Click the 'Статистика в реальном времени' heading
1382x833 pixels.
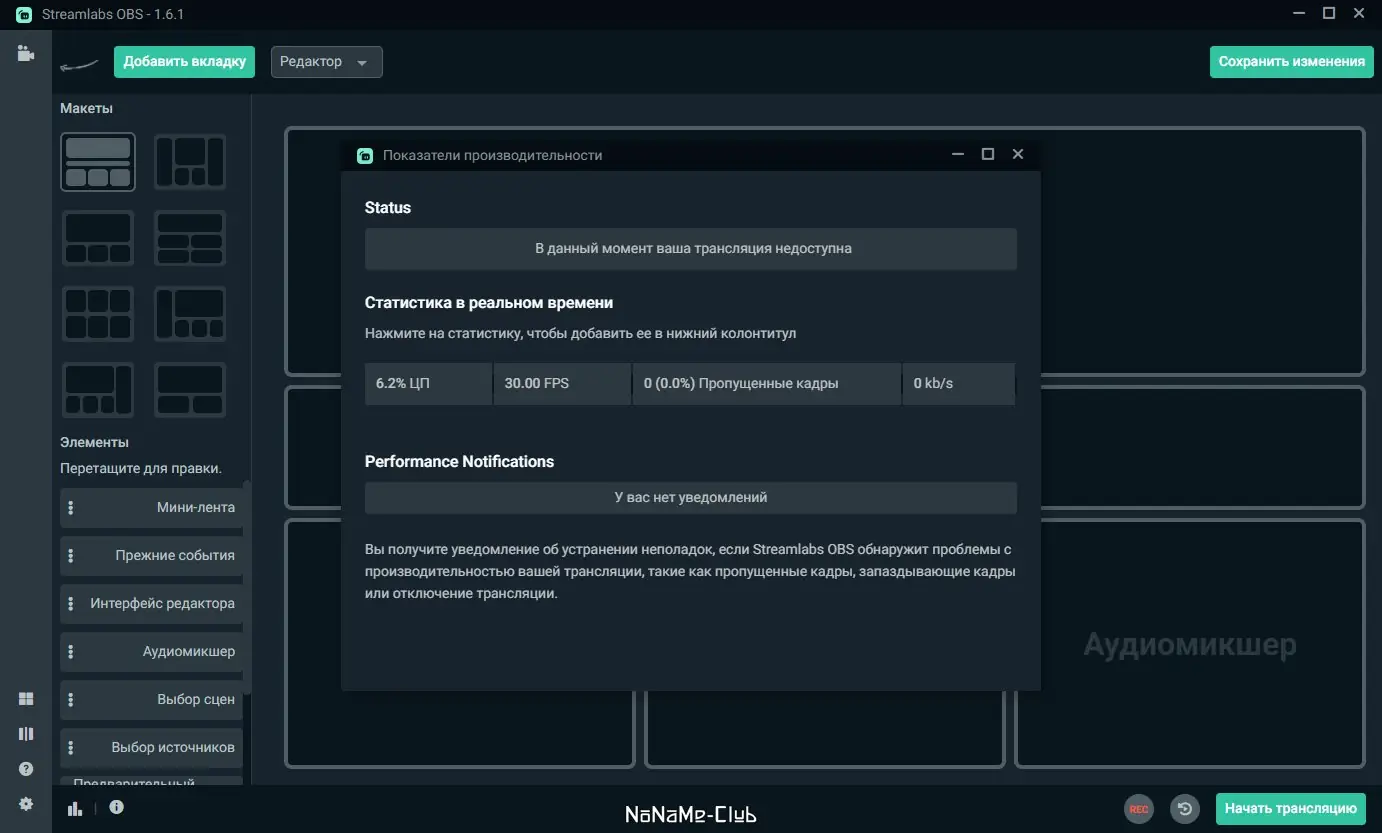489,303
